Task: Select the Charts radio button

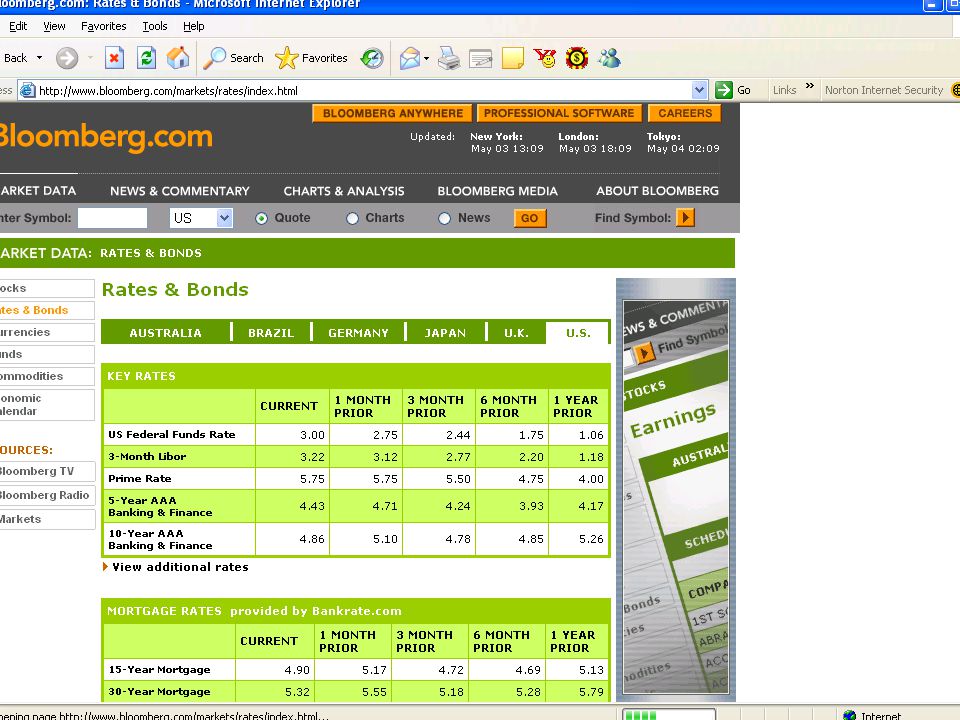Action: click(x=352, y=219)
